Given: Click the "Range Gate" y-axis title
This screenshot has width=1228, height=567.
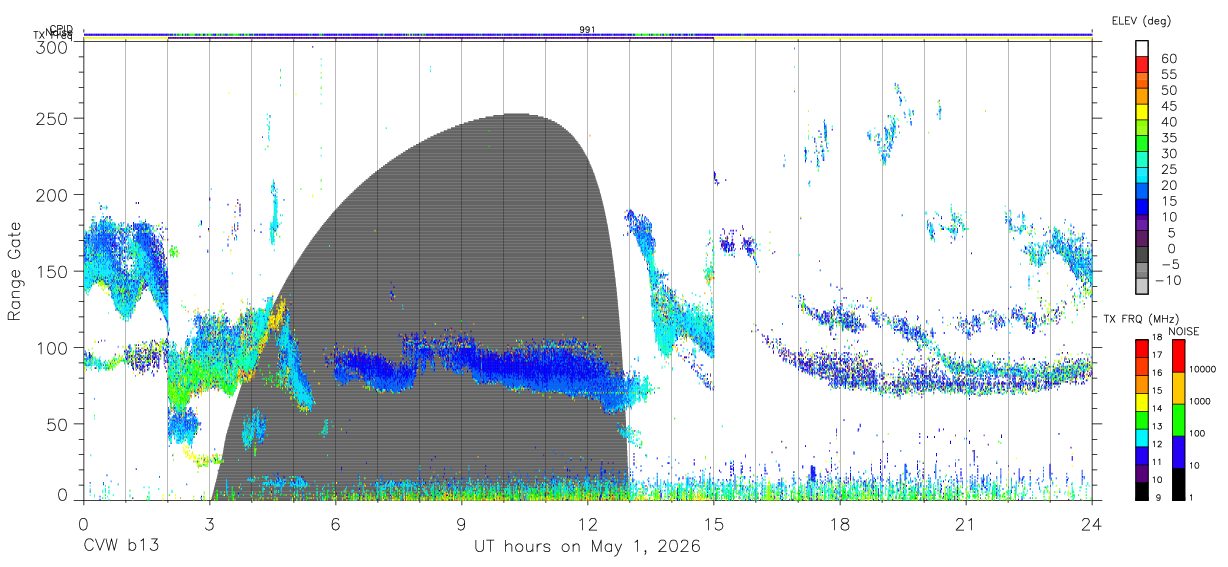Looking at the screenshot, I should coord(15,272).
